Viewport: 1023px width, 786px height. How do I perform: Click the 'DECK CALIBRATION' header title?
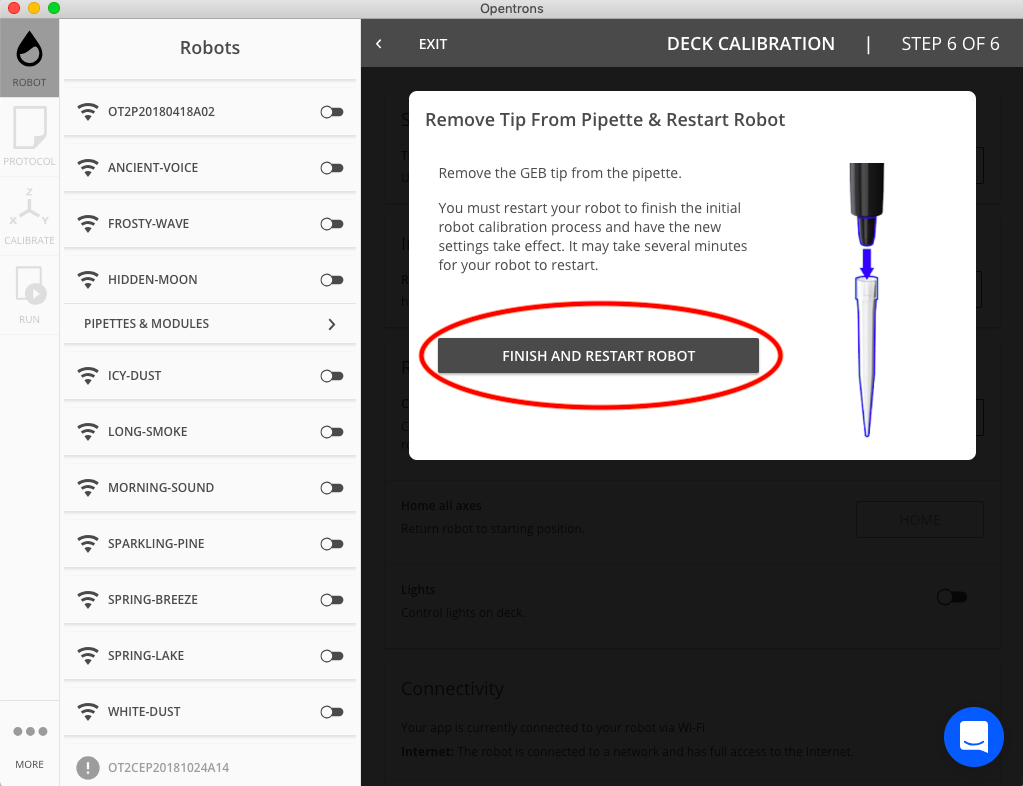pyautogui.click(x=750, y=44)
